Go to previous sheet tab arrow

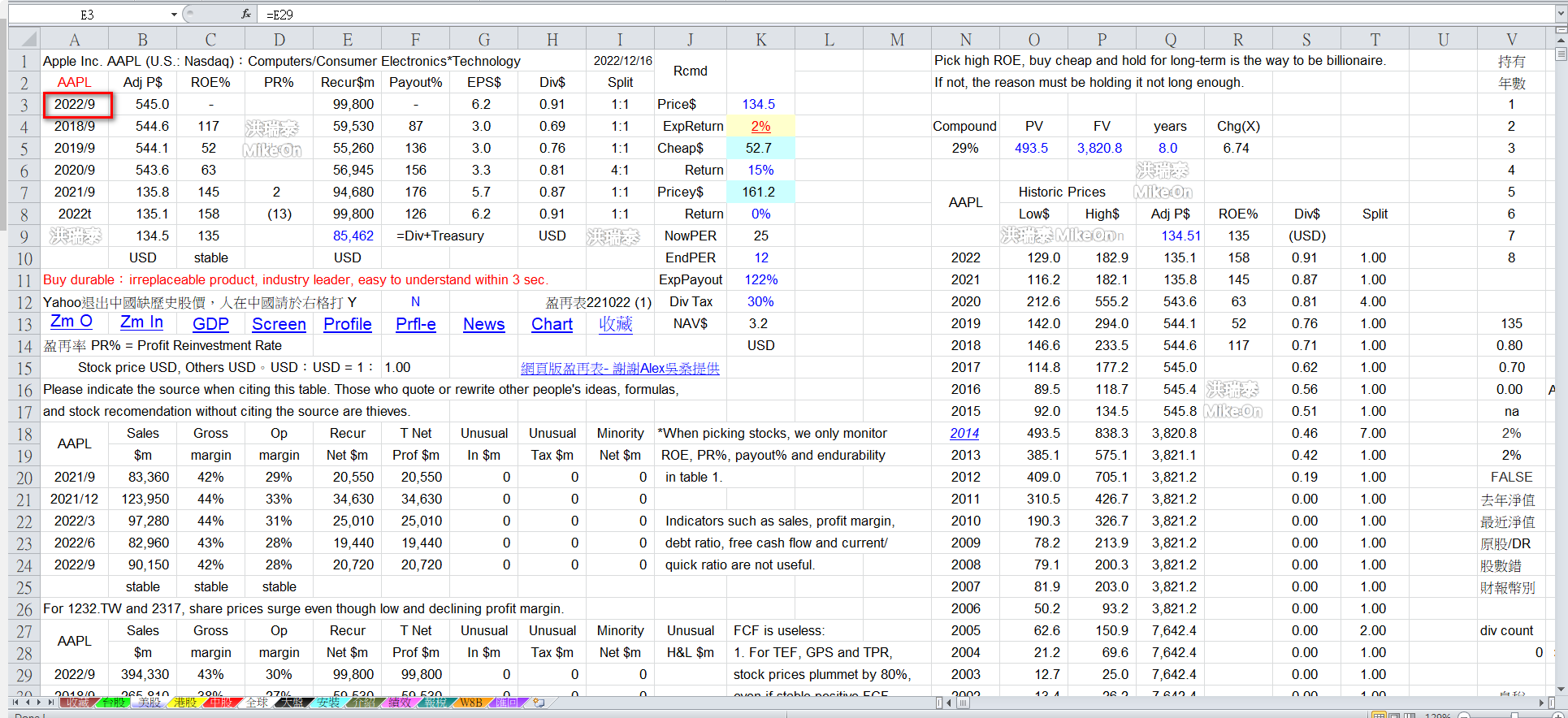[28, 703]
